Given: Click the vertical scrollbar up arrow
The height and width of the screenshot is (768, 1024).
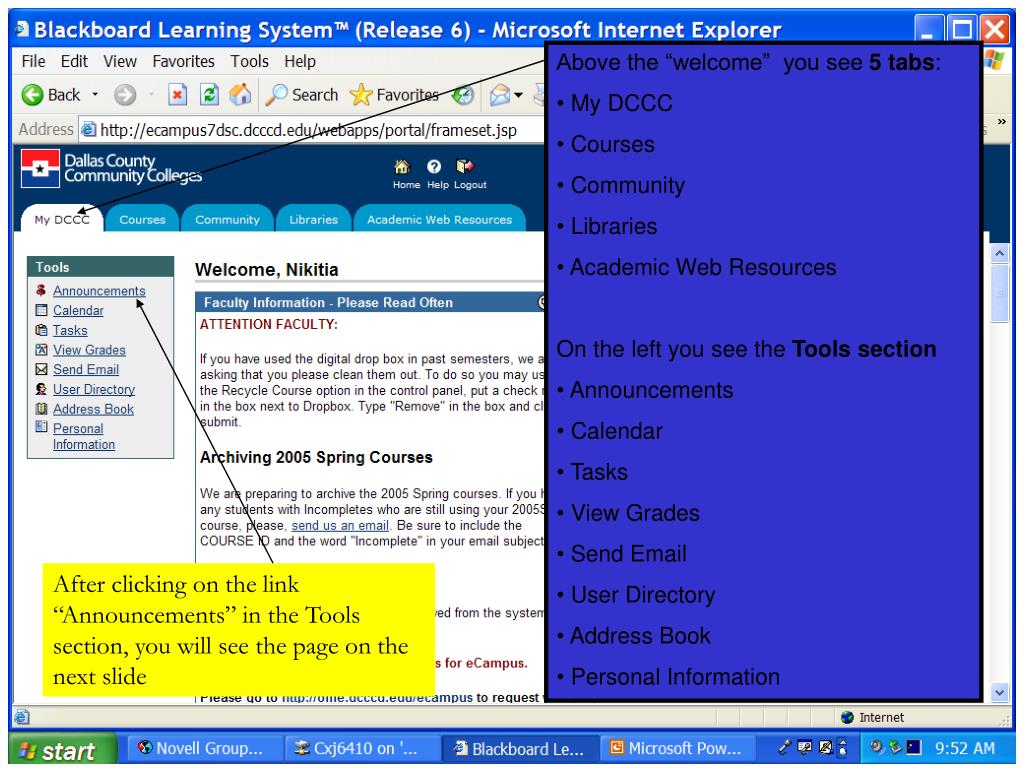Looking at the screenshot, I should click(x=999, y=253).
